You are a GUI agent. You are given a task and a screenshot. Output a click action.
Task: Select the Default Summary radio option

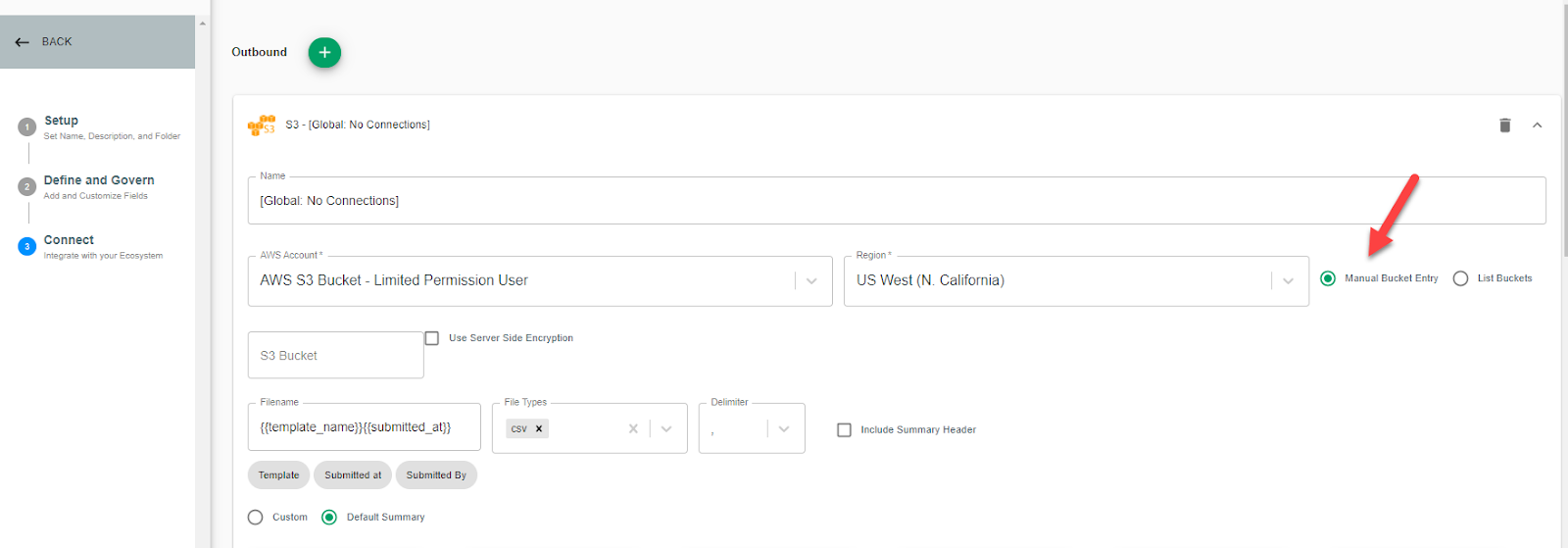tap(329, 517)
